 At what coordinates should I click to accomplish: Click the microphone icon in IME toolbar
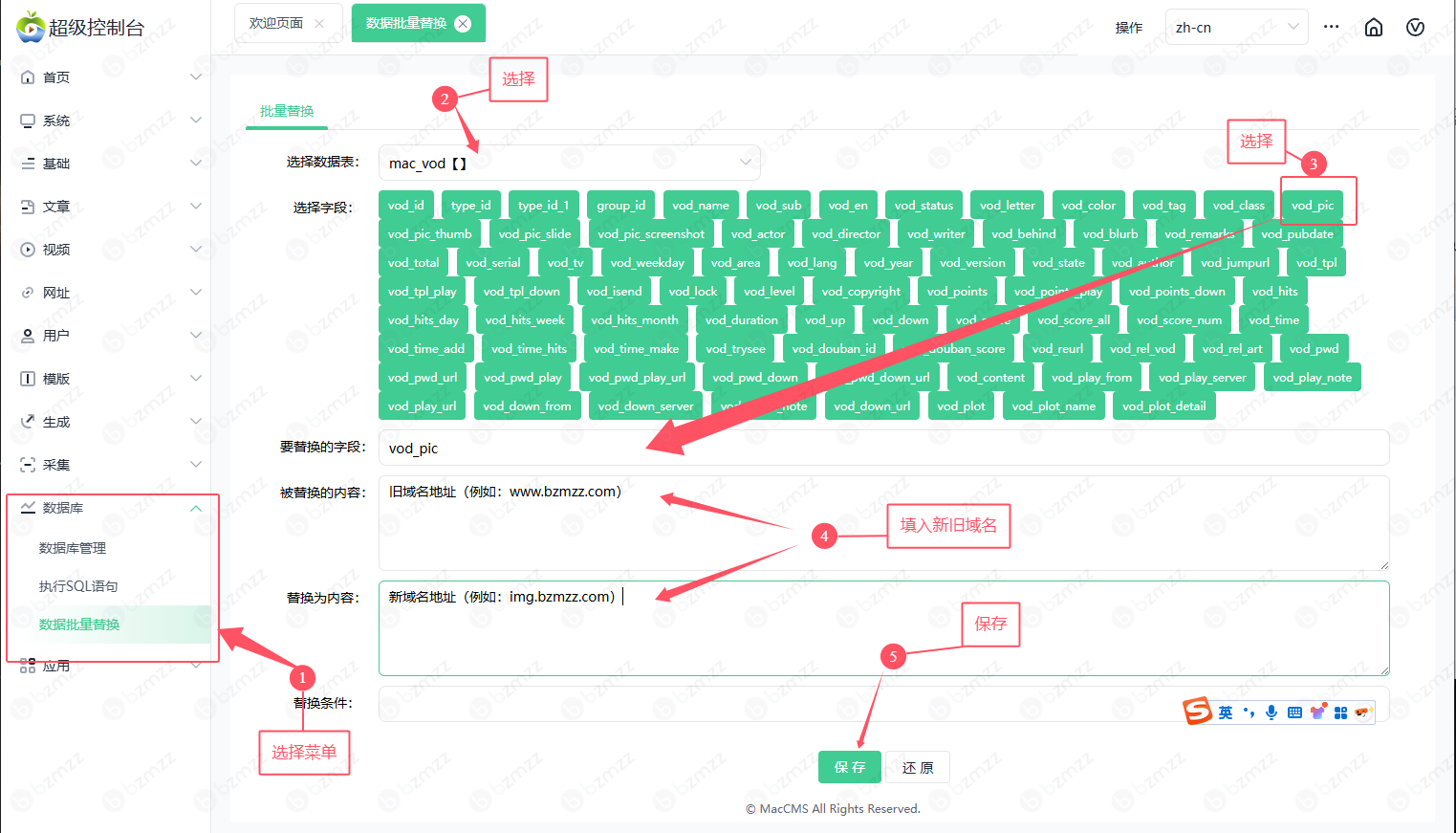tap(1271, 712)
